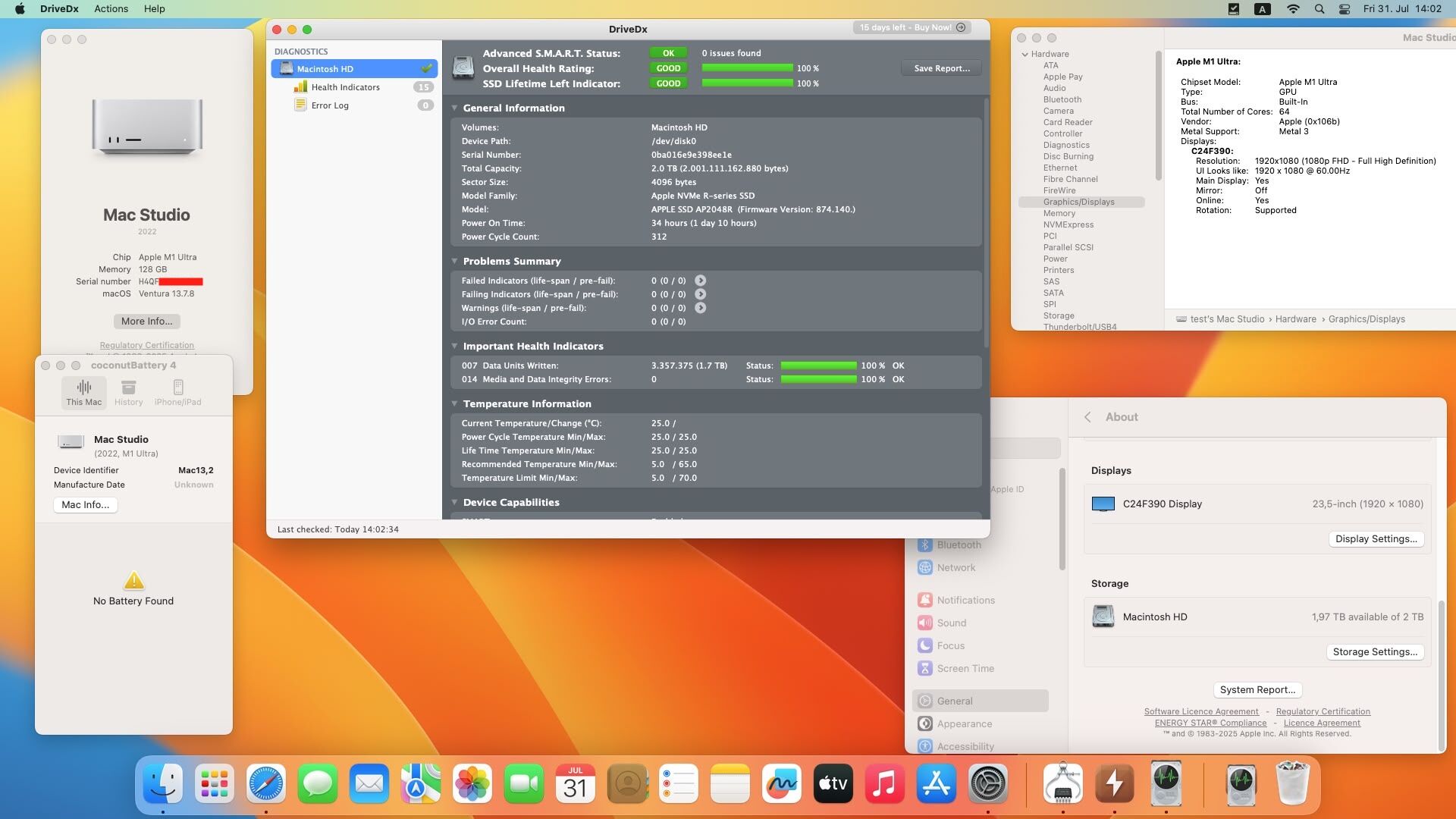Open App Store from the Dock
The width and height of the screenshot is (1456, 819).
point(937,783)
